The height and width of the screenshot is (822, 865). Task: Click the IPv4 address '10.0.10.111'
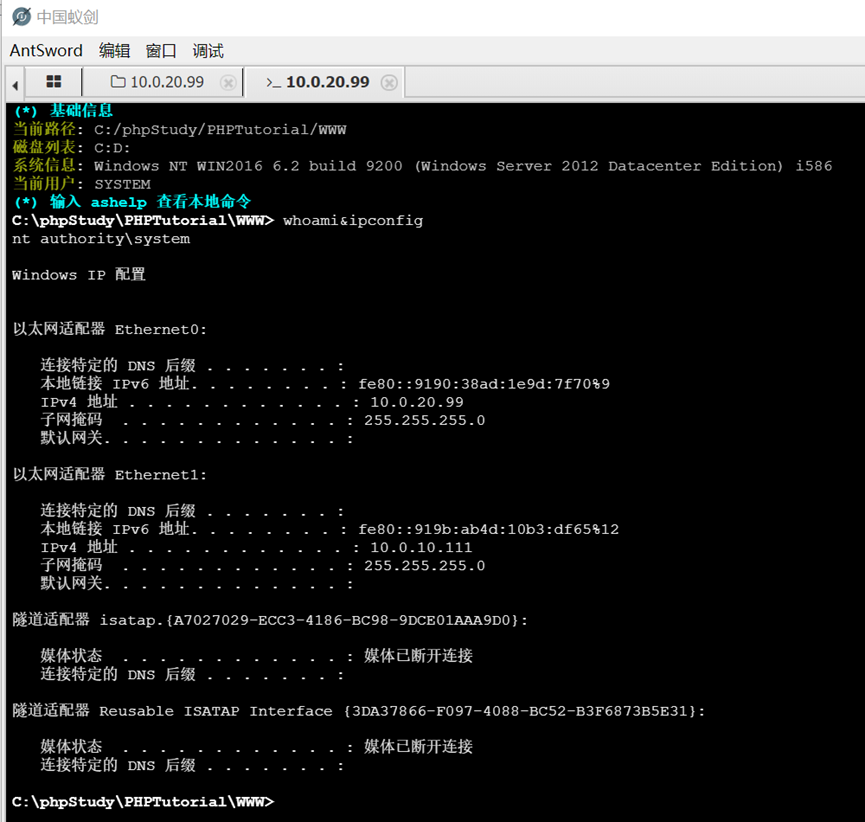click(421, 547)
